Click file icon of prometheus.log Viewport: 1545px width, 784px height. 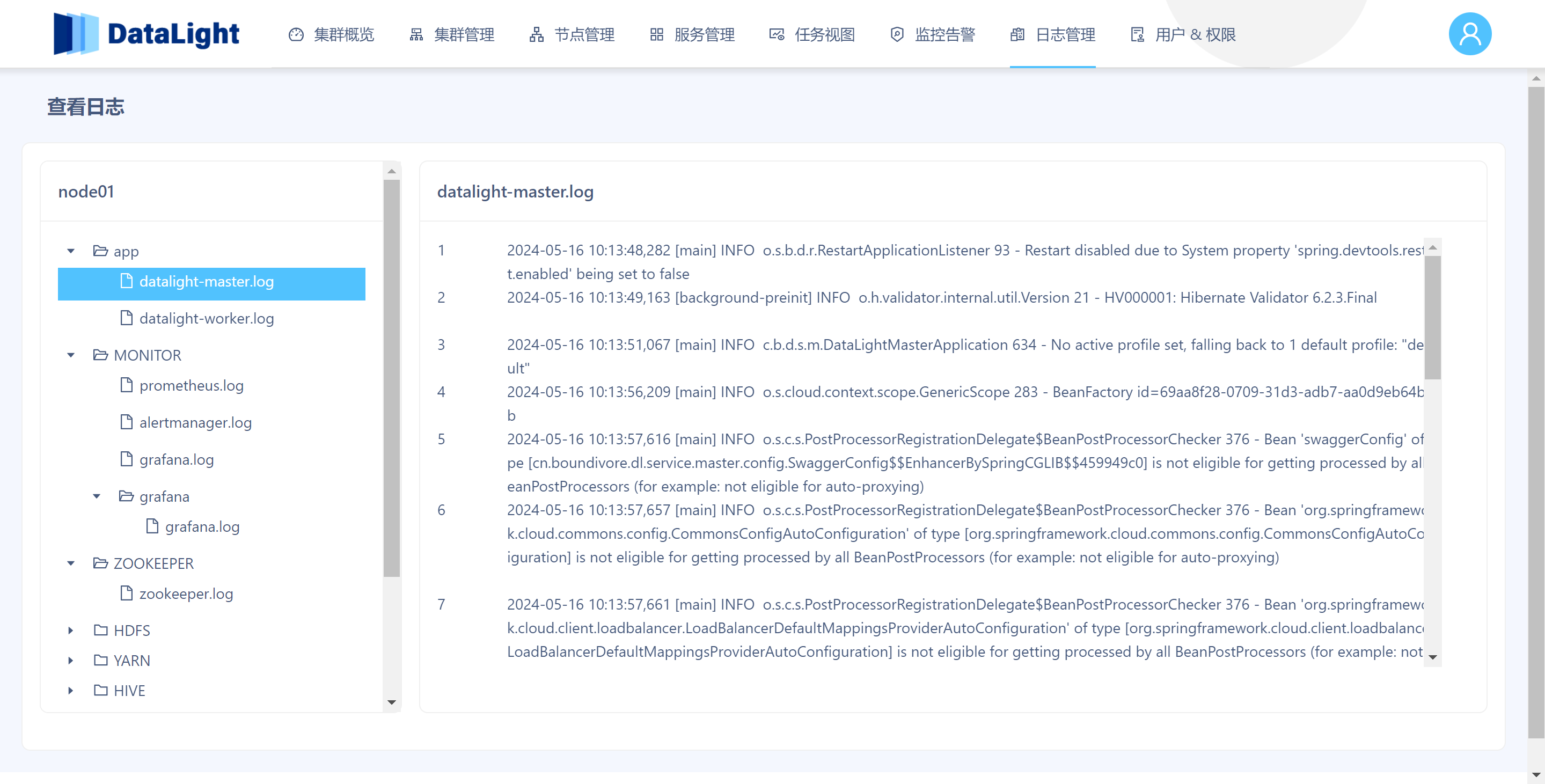point(126,385)
